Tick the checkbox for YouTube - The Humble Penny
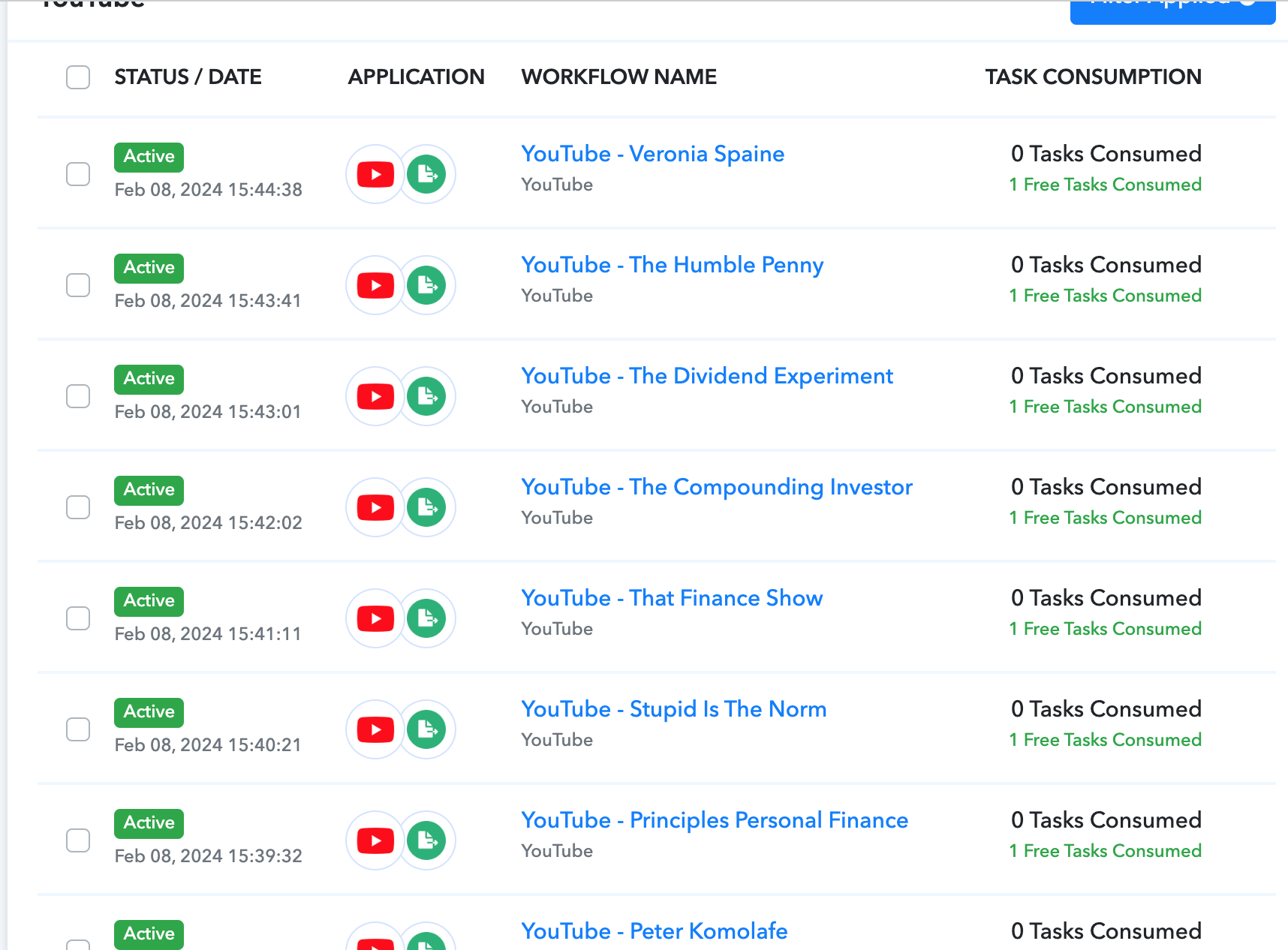The image size is (1288, 950). (78, 285)
